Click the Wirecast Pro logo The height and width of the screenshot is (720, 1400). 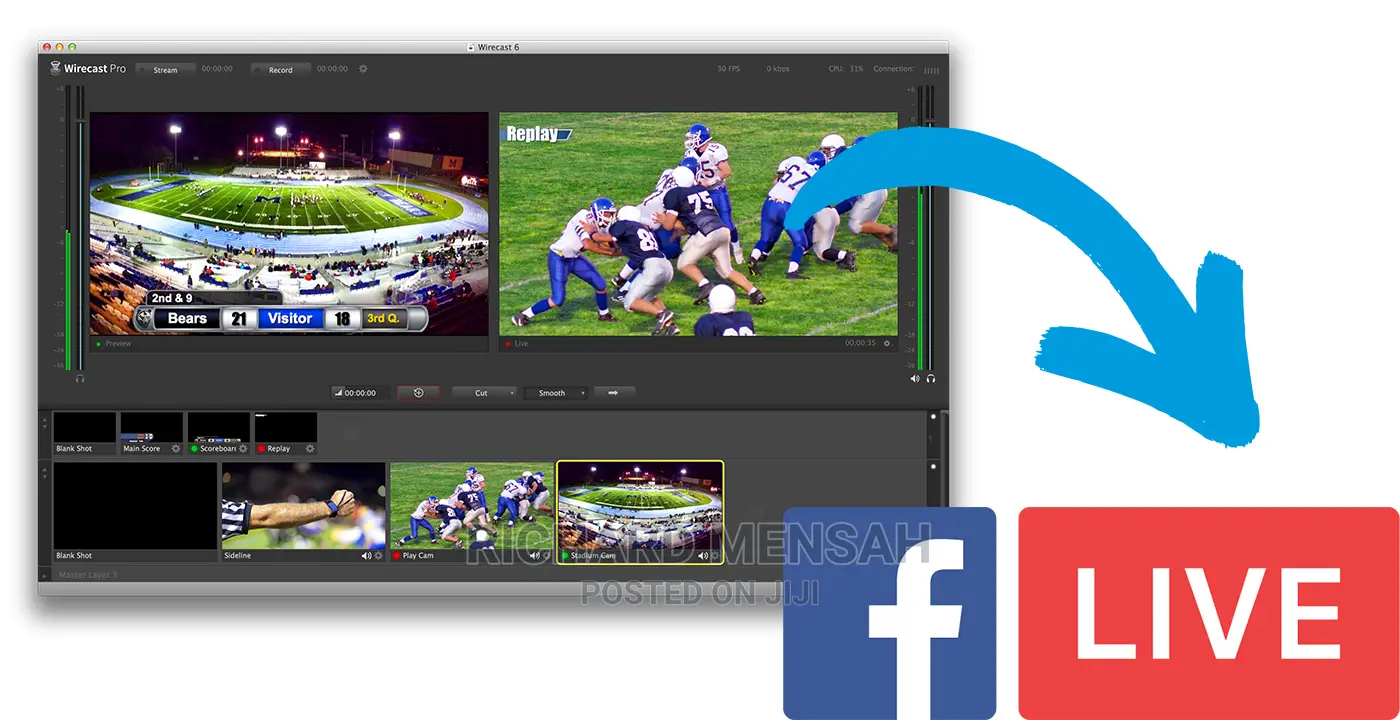(x=89, y=69)
